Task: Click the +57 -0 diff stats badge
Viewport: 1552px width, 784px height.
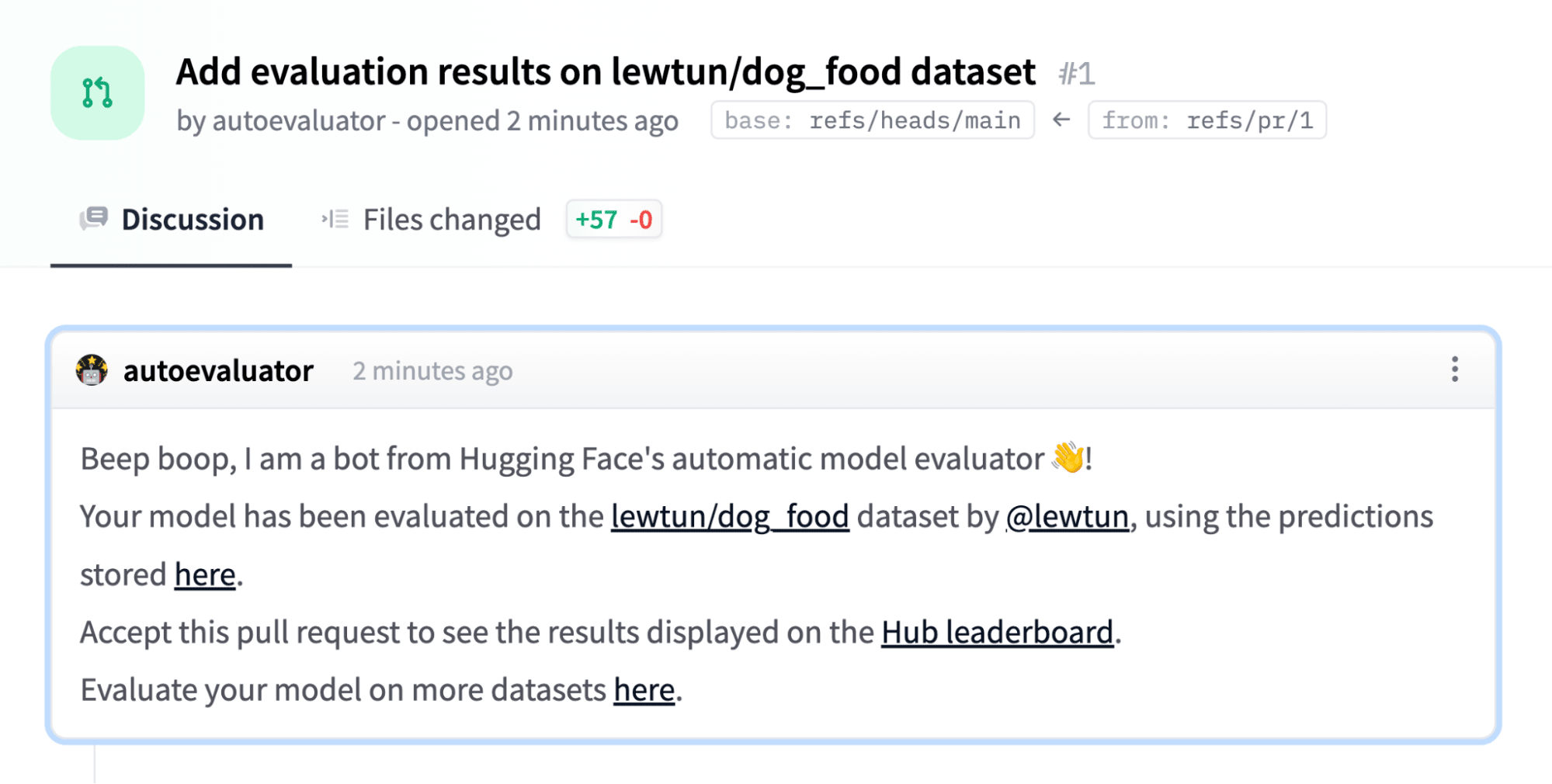Action: [x=614, y=219]
